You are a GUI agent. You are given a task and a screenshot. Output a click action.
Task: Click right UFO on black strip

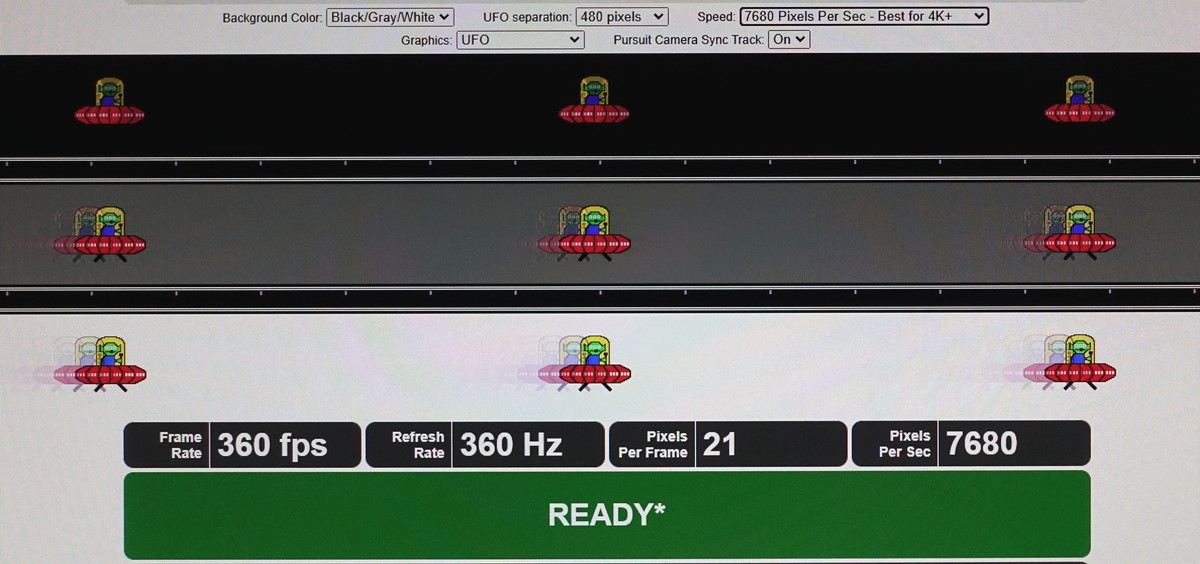pos(1079,100)
